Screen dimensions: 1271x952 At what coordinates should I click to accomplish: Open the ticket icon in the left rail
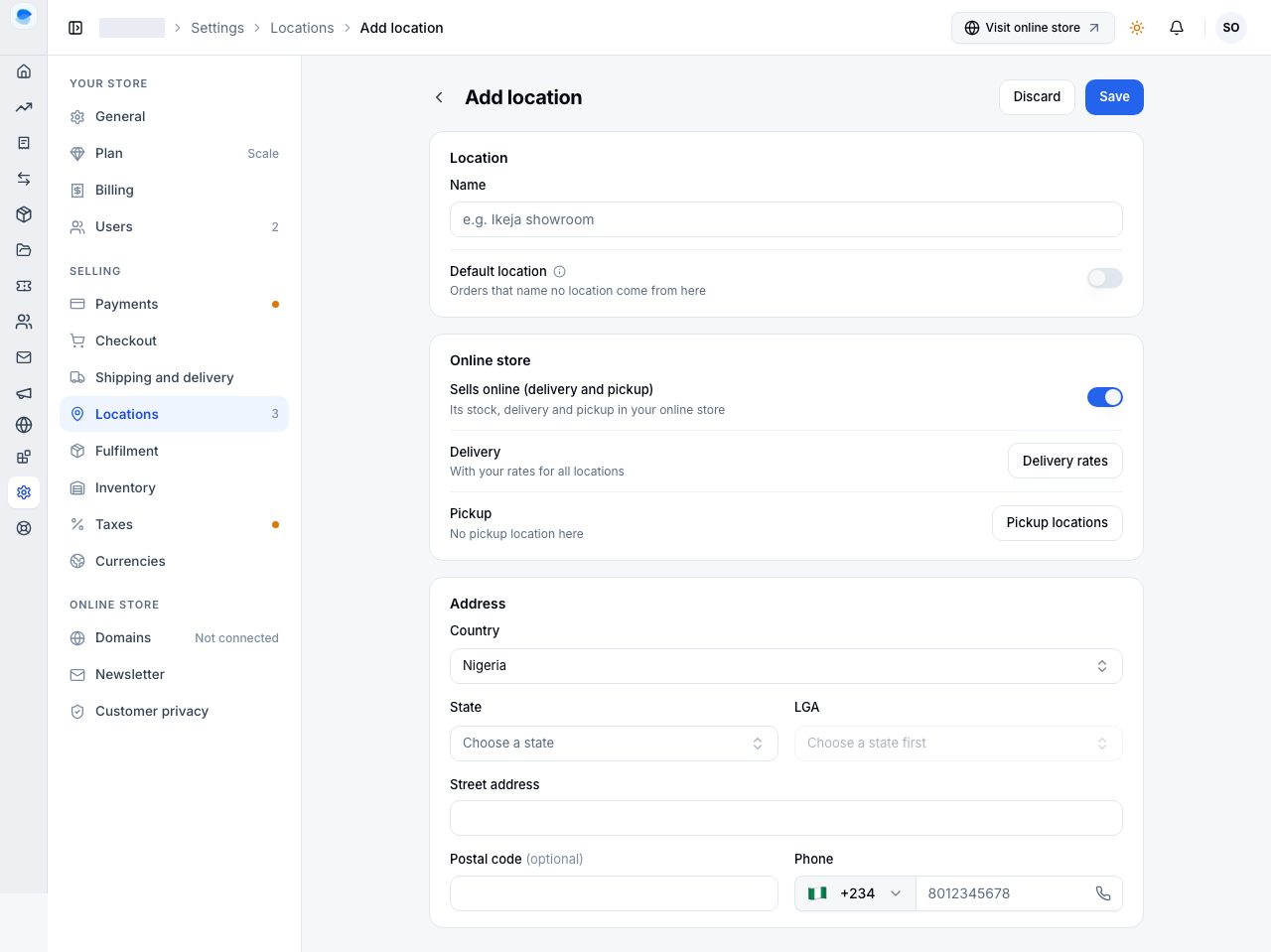[24, 286]
